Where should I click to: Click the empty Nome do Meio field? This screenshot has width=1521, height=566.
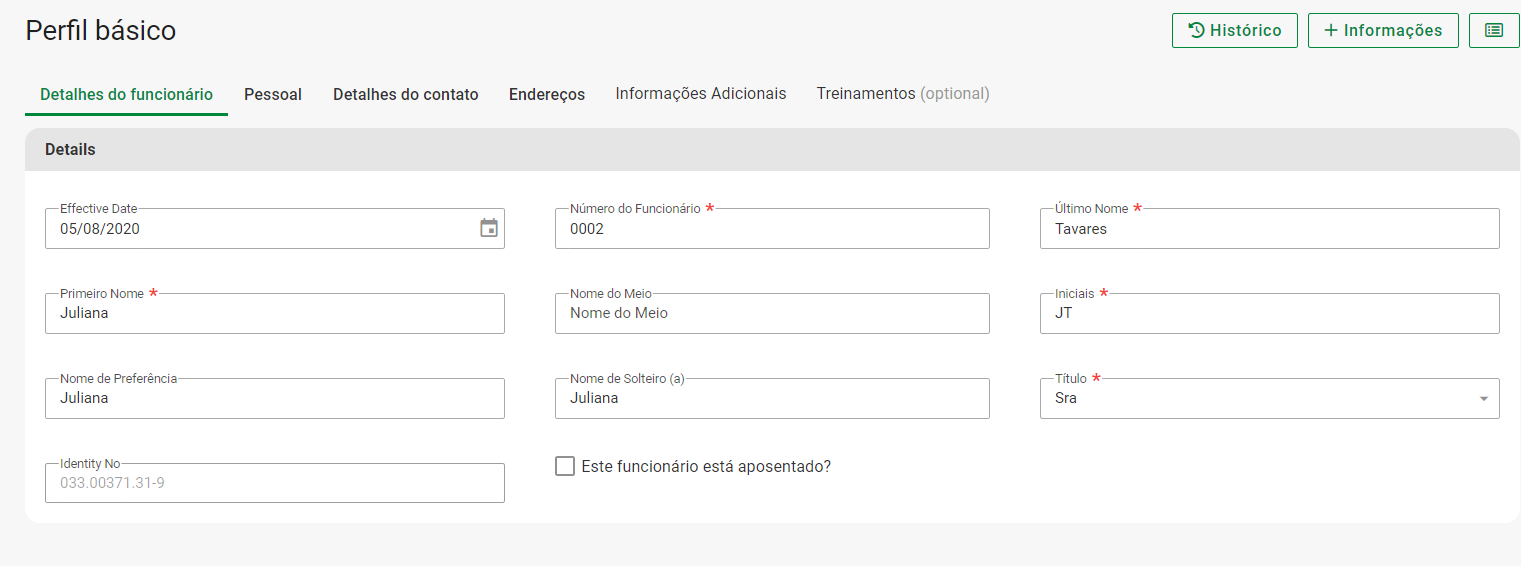point(771,314)
